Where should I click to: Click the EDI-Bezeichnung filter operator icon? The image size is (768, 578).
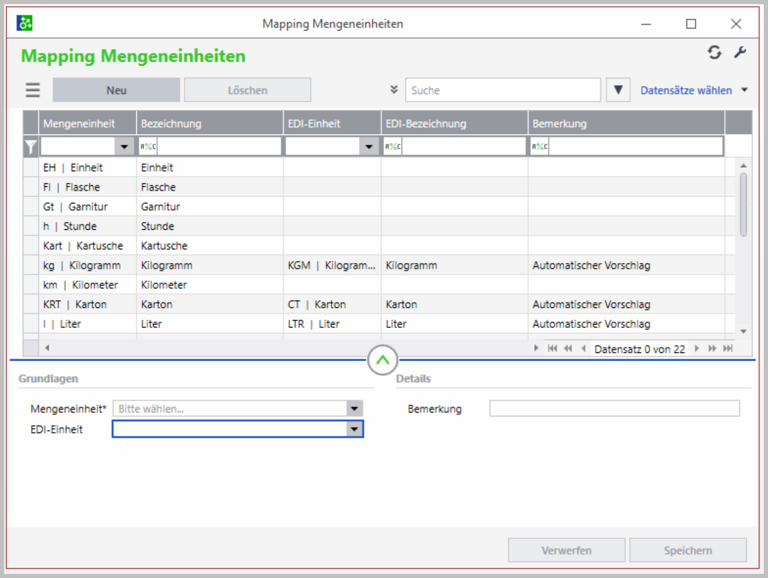pyautogui.click(x=393, y=146)
